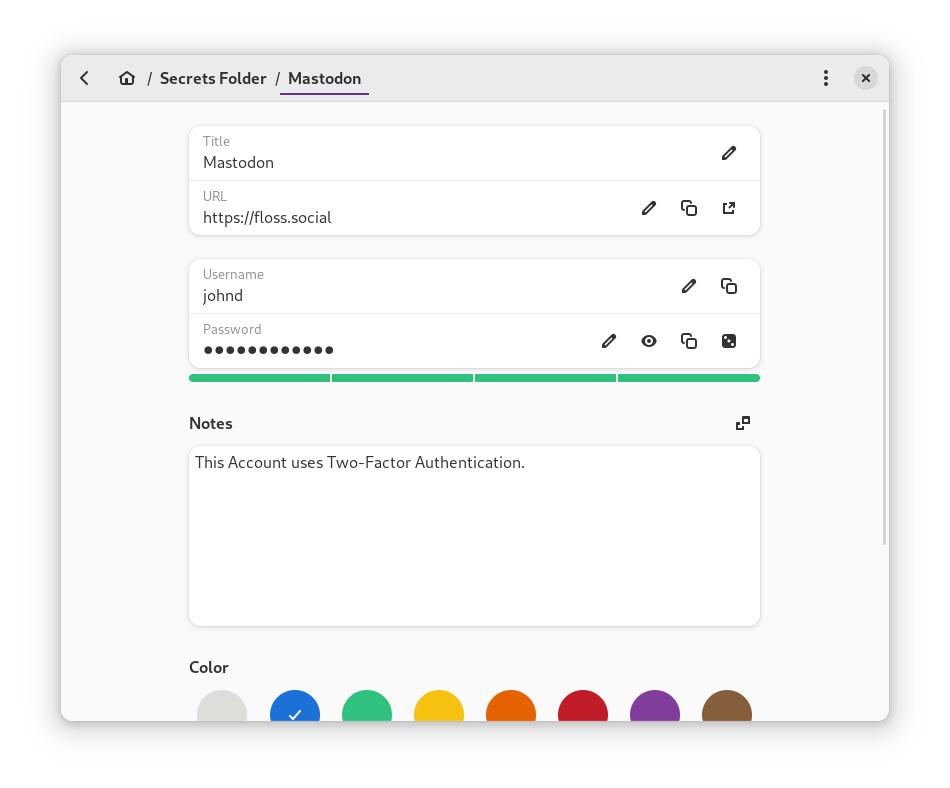
Task: Show the hidden password
Action: pyautogui.click(x=649, y=341)
